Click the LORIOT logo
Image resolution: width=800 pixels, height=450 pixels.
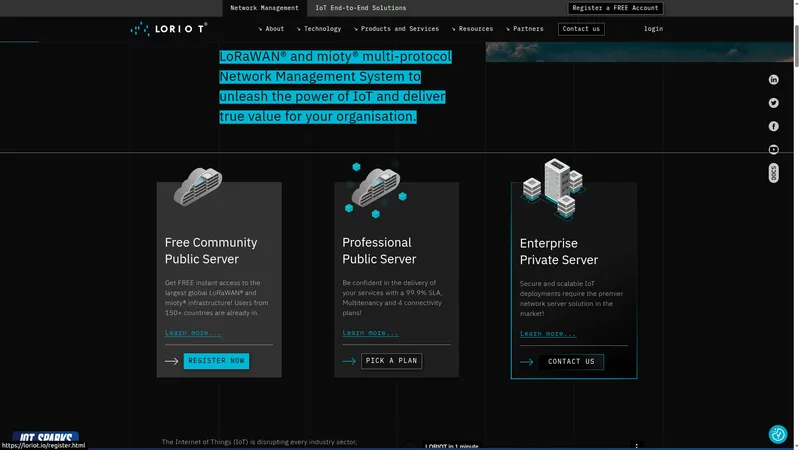(169, 29)
